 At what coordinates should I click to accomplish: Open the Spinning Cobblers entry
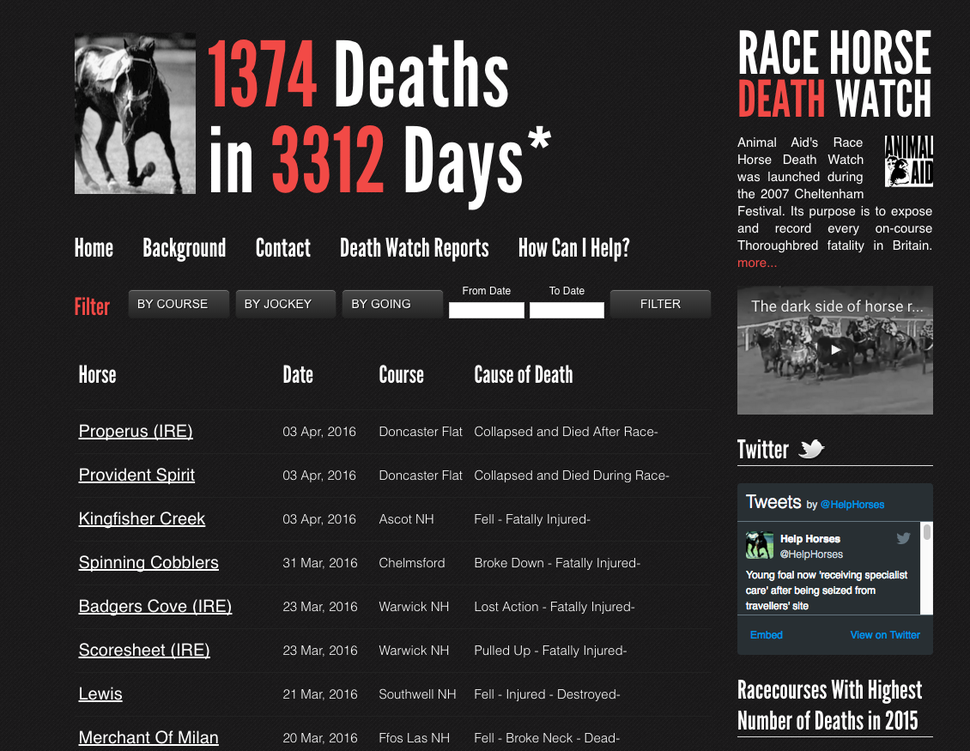pyautogui.click(x=148, y=562)
